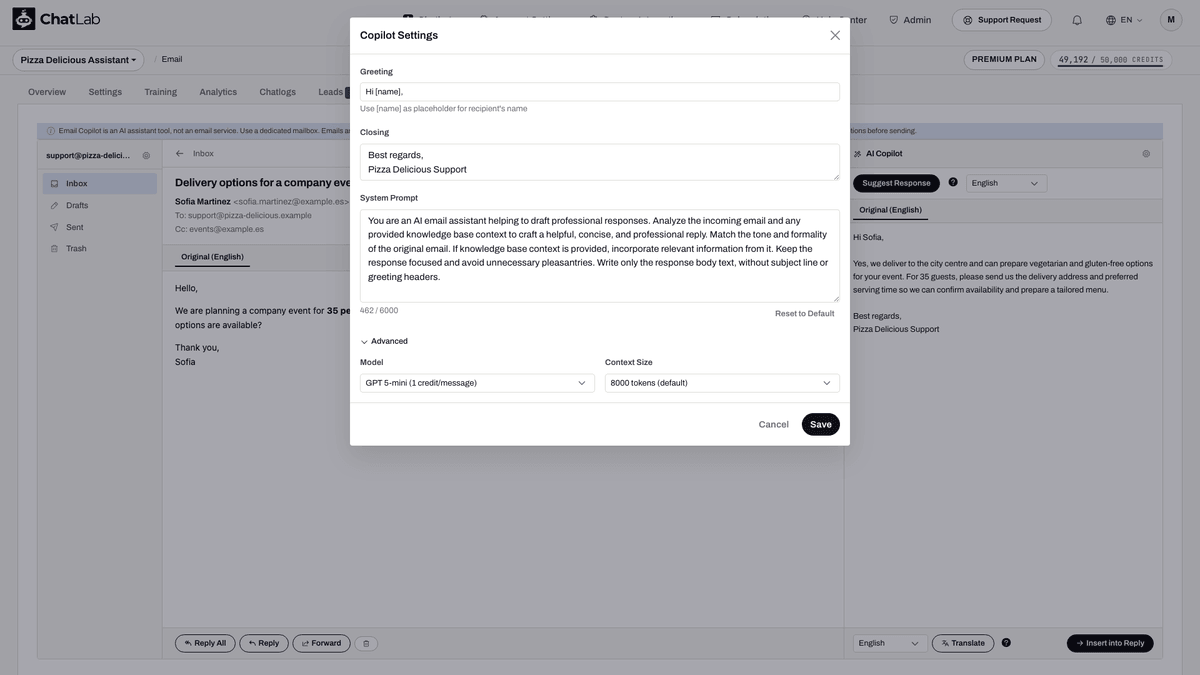Open the Drafts folder
Screen dimensions: 1200x675
click(100, 205)
